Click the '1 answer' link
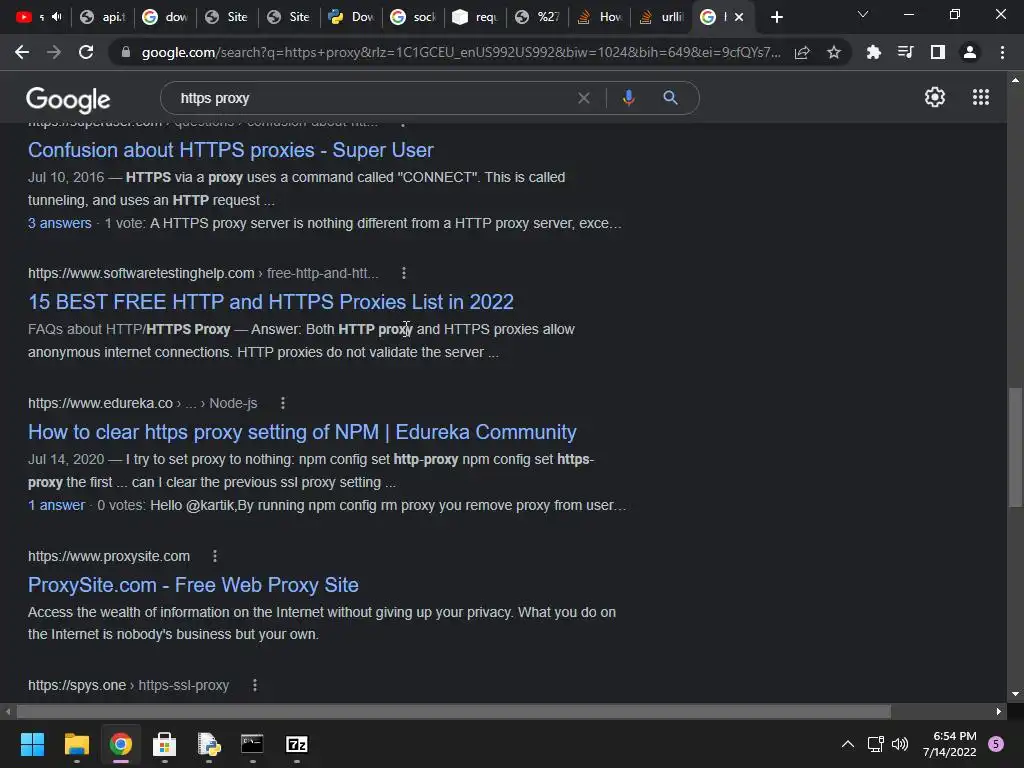This screenshot has height=768, width=1024. 56,505
